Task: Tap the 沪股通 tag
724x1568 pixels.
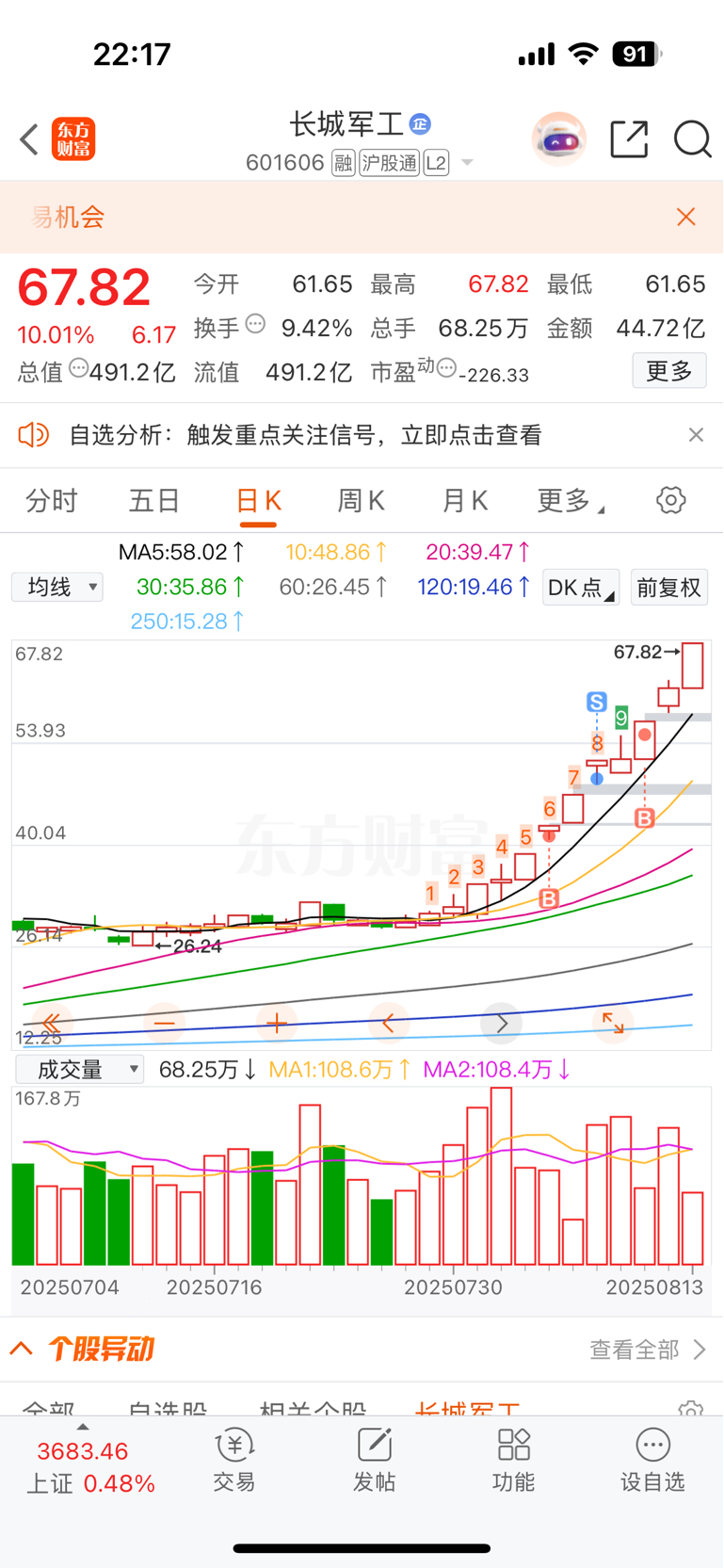Action: [x=389, y=163]
